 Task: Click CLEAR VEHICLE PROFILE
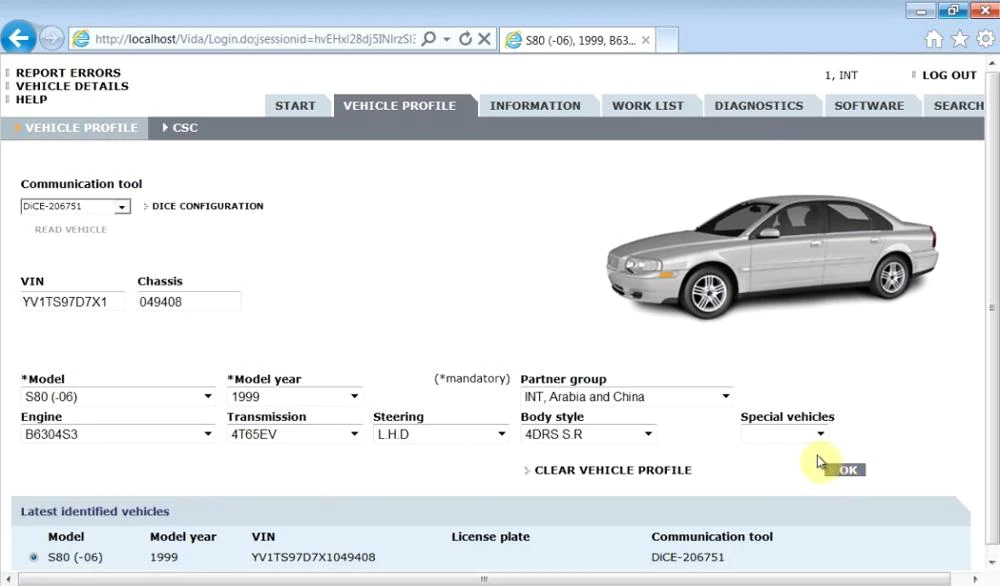[x=613, y=470]
